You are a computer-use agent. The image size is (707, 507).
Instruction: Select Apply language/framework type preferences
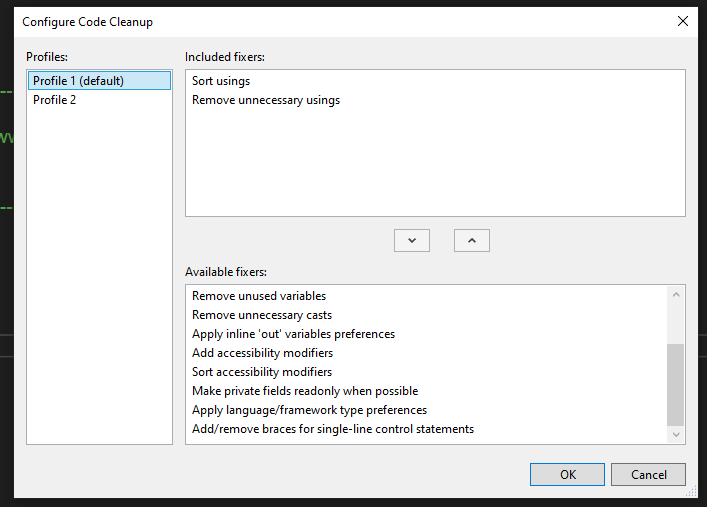[309, 410]
